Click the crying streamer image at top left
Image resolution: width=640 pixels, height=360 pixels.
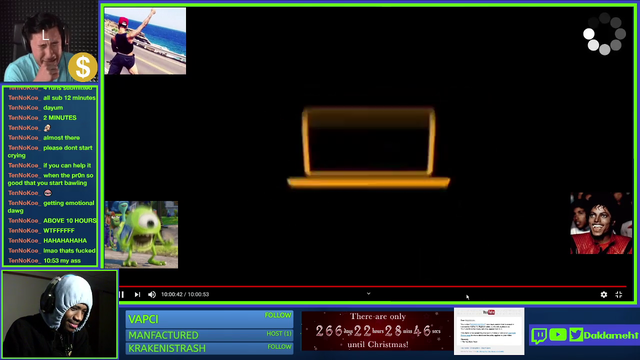pyautogui.click(x=50, y=41)
